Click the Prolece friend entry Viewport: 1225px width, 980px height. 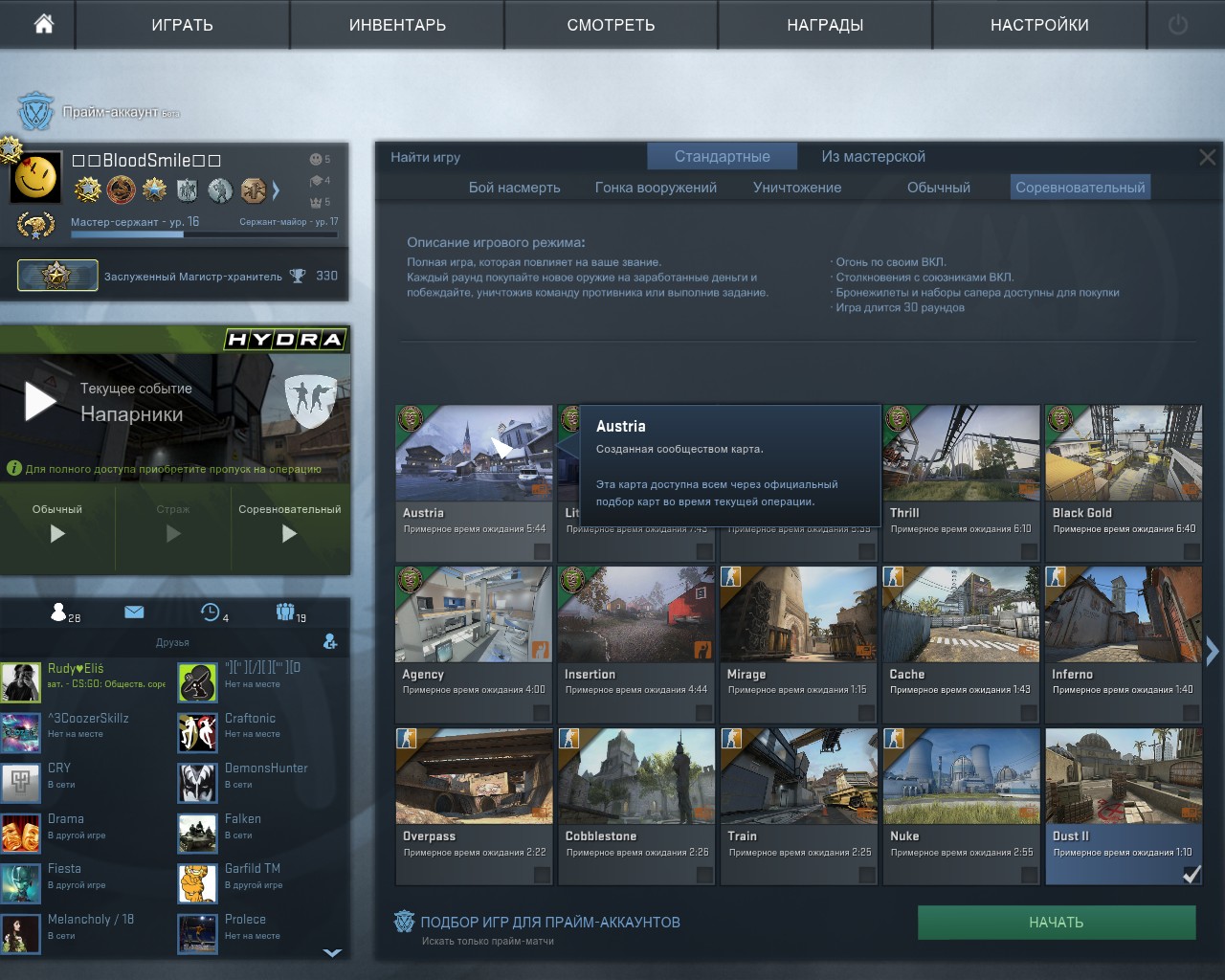[261, 934]
